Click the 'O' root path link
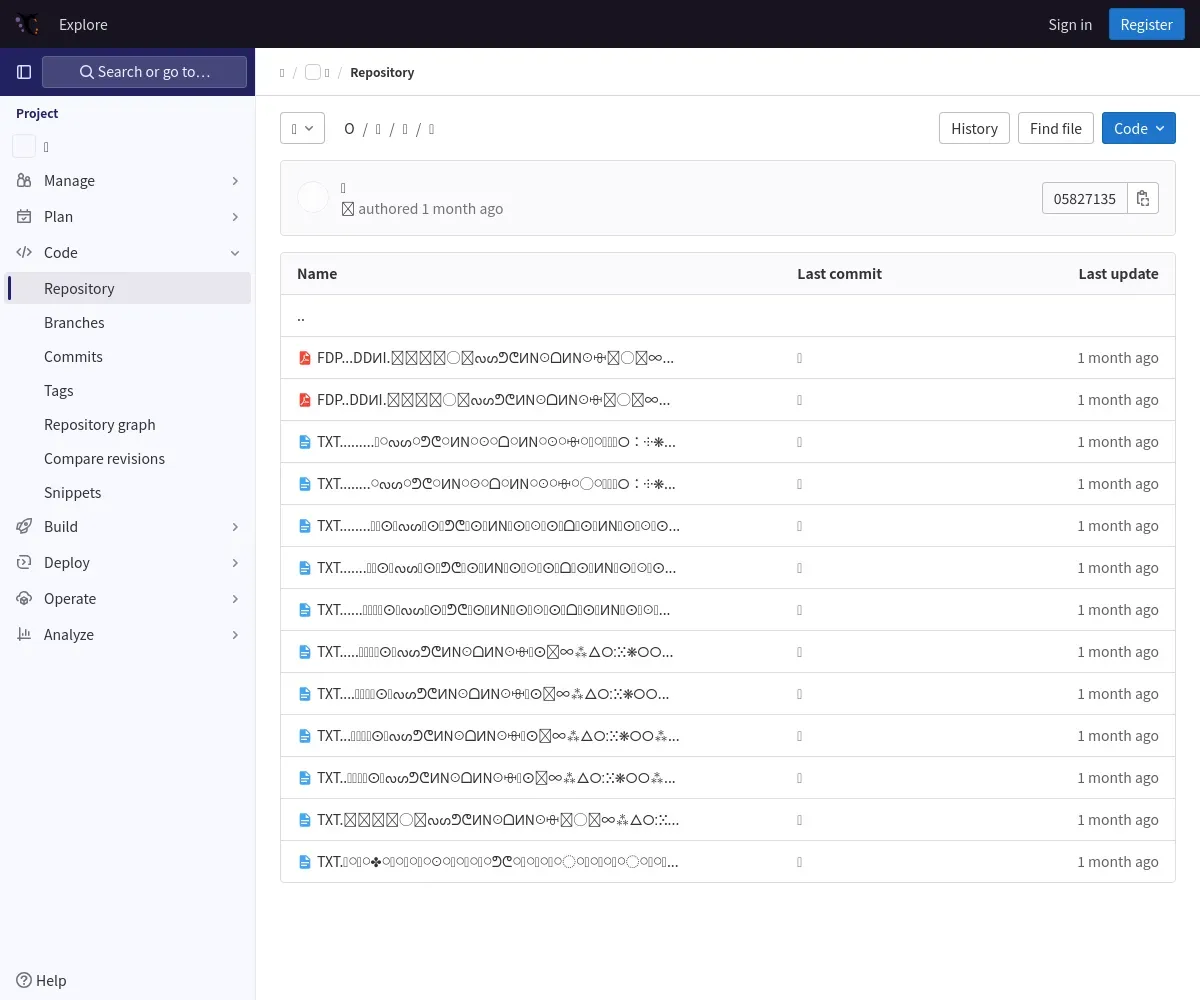1200x1000 pixels. tap(349, 128)
